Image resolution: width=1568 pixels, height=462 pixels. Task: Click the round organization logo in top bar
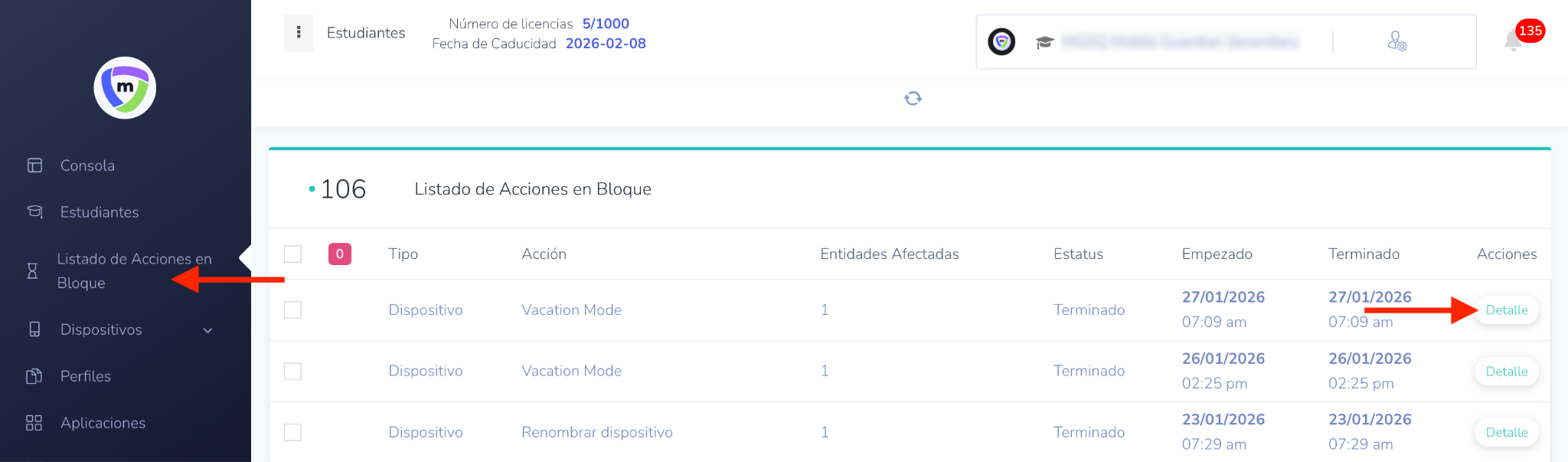1001,41
